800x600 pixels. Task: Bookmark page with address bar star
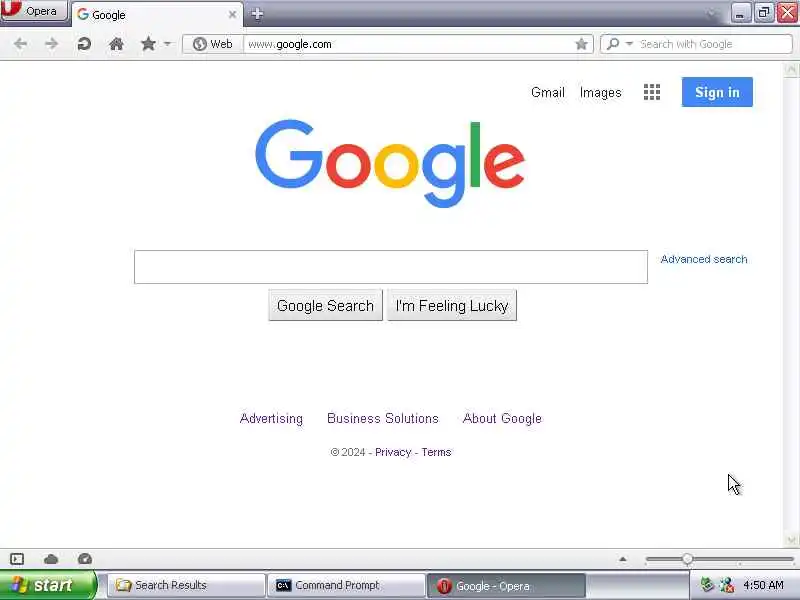pyautogui.click(x=581, y=44)
